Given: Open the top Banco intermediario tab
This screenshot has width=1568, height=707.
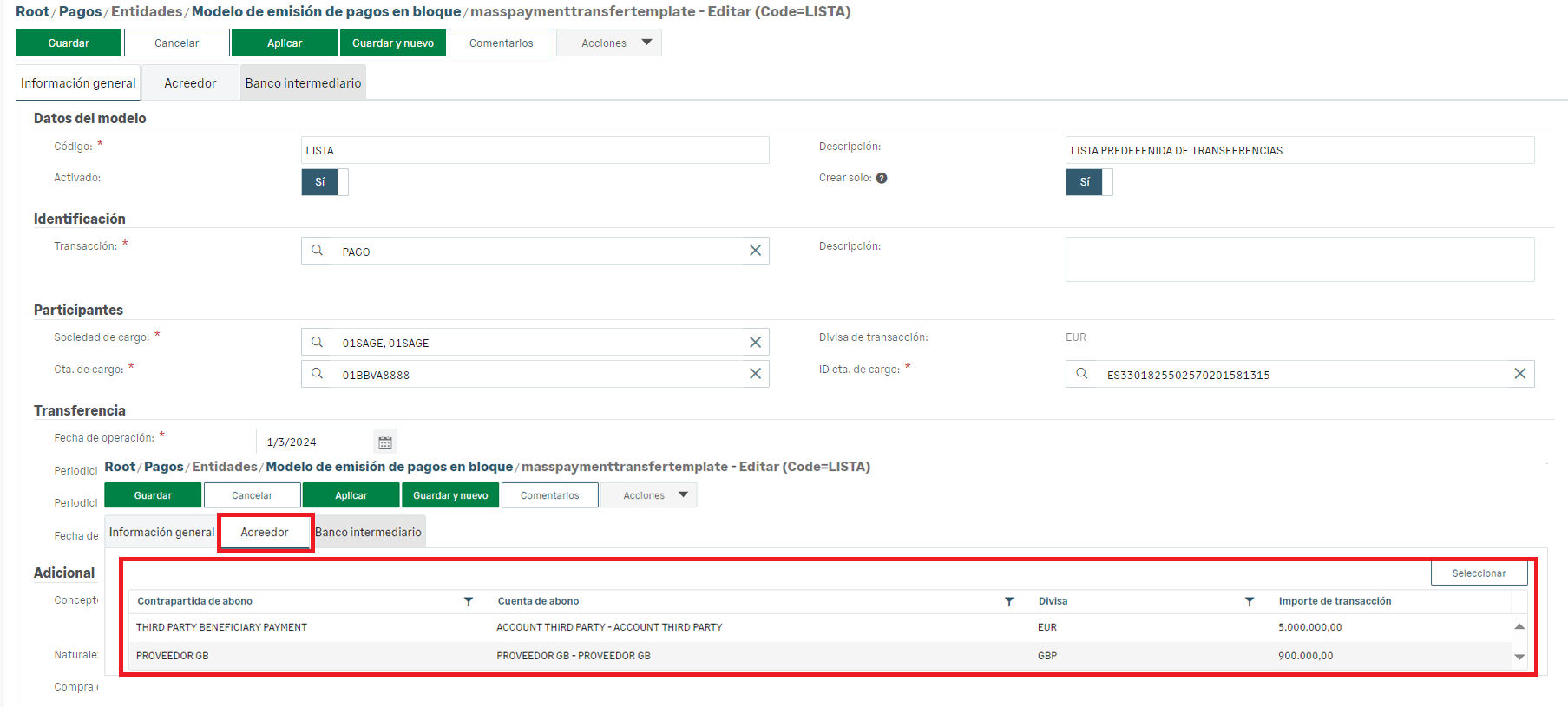Looking at the screenshot, I should [x=303, y=83].
